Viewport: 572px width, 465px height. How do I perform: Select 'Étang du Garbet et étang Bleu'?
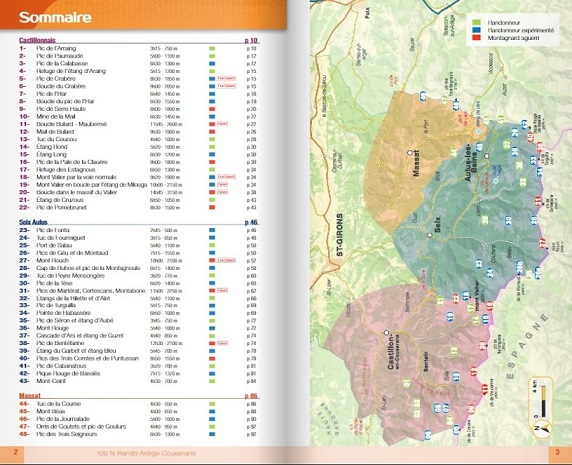(77, 351)
